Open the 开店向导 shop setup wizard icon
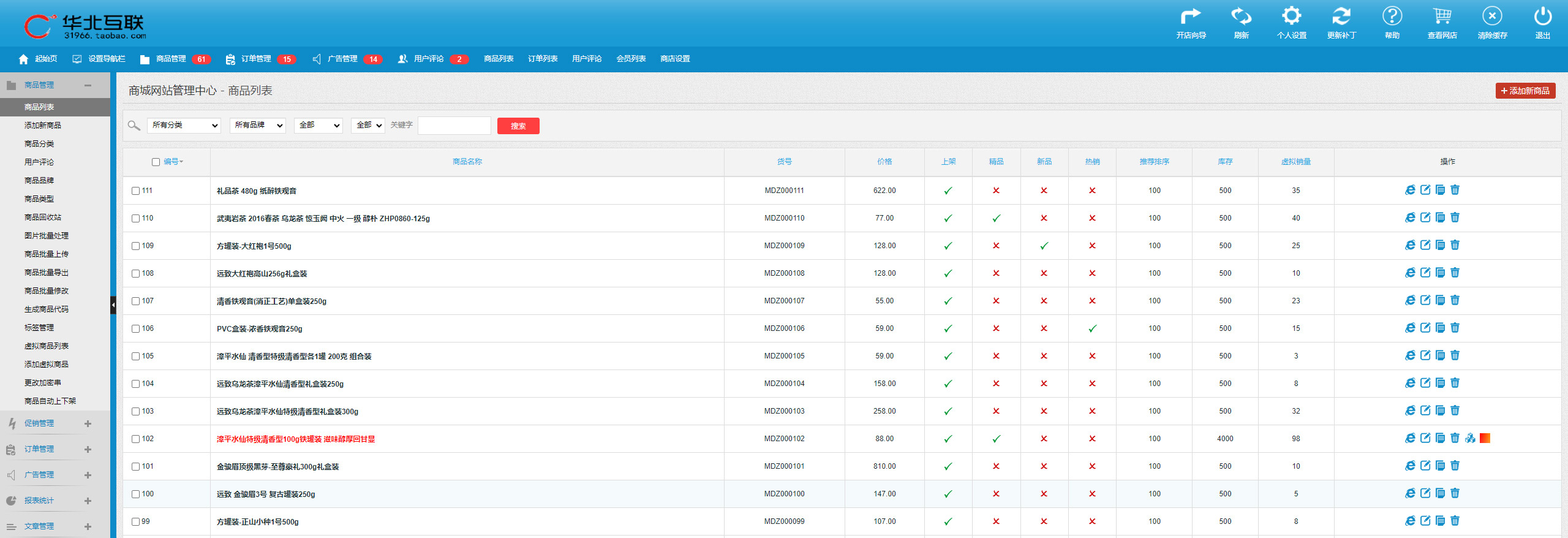 coord(1191,17)
